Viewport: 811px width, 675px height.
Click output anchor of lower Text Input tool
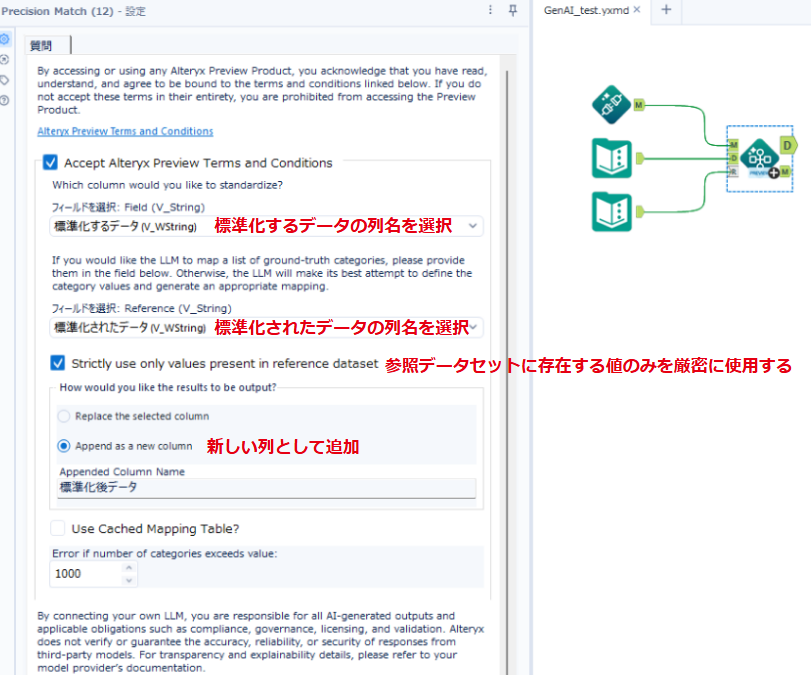point(640,212)
